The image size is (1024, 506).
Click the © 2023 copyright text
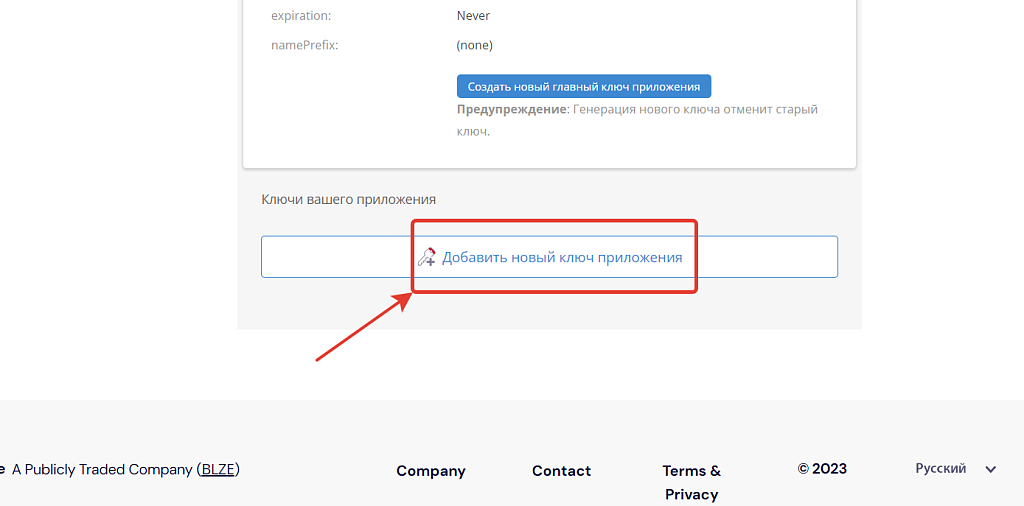pyautogui.click(x=822, y=469)
